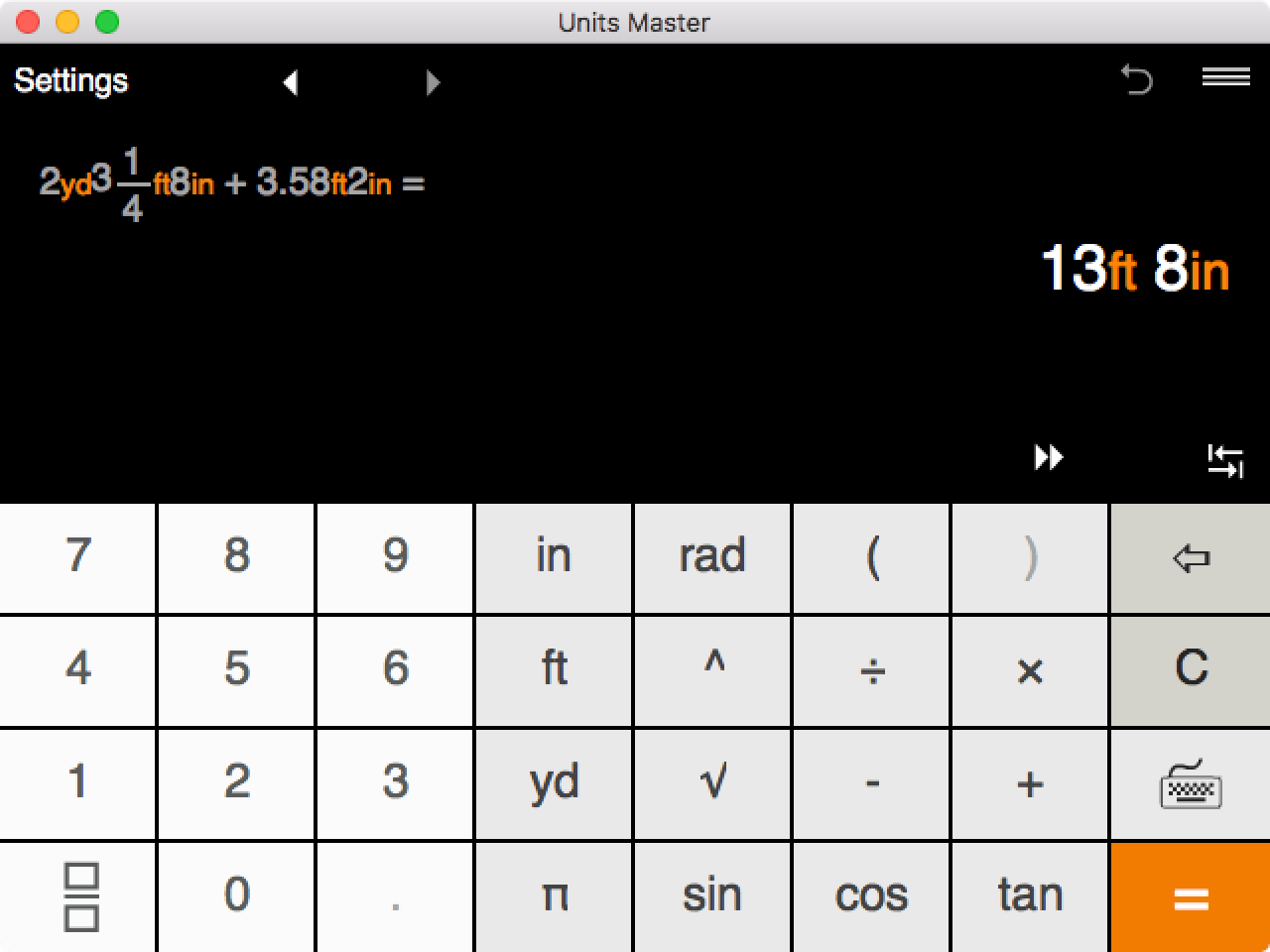Select the 13ft 8in result
Image resolution: width=1270 pixels, height=952 pixels.
[x=1135, y=269]
